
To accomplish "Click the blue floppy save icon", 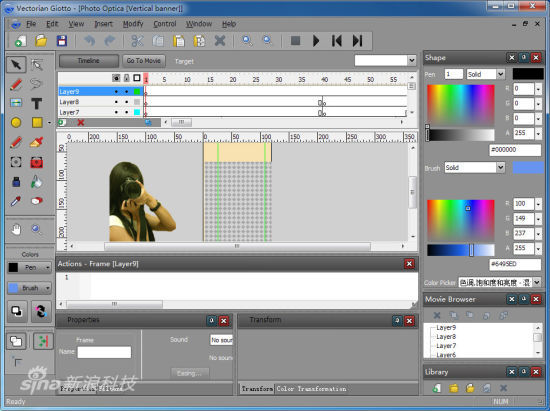I will (x=62, y=41).
